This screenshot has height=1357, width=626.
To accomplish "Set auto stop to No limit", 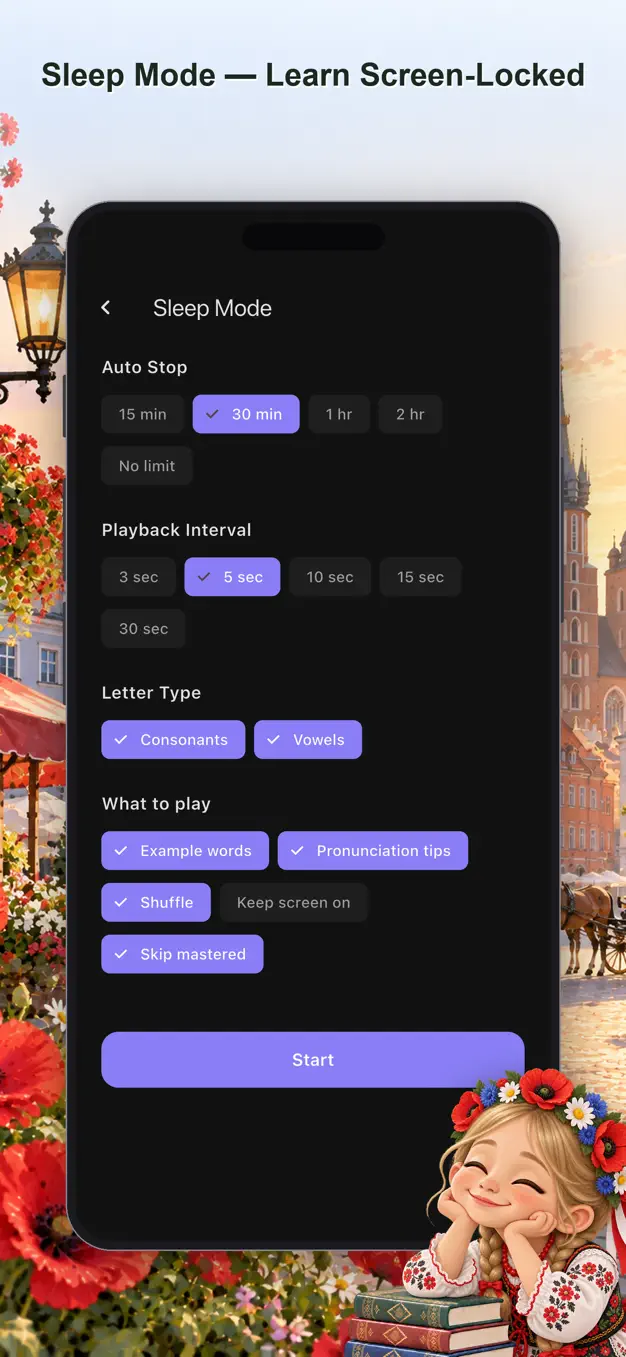I will point(147,466).
